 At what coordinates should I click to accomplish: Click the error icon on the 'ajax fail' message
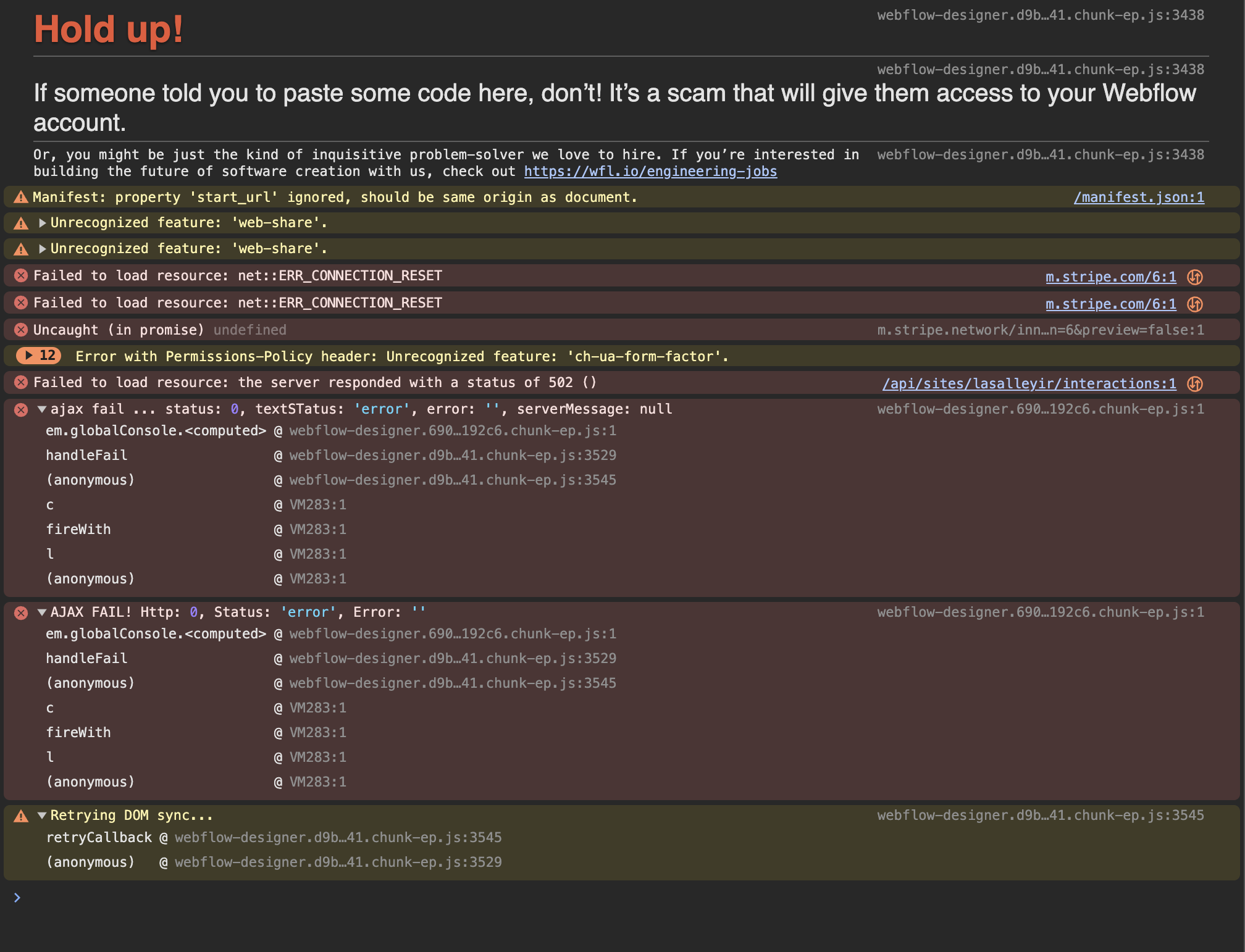(21, 410)
